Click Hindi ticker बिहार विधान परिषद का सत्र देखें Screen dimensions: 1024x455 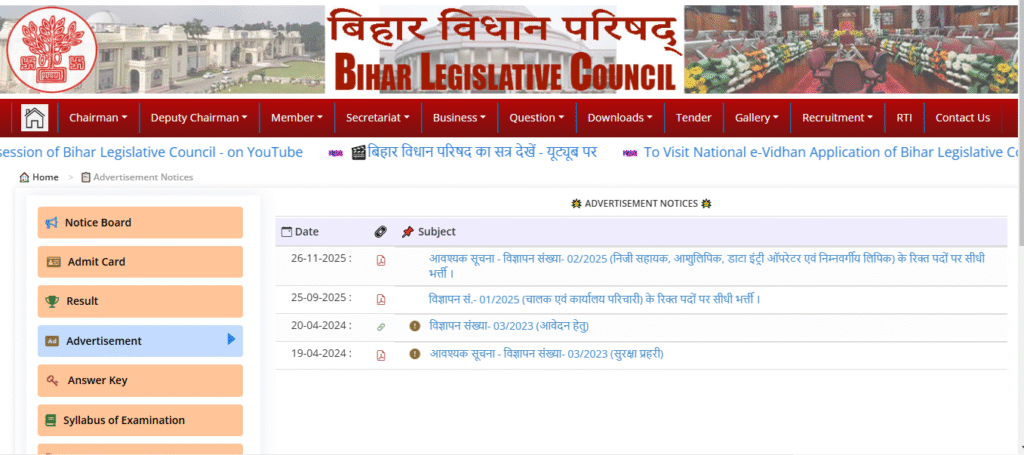(x=483, y=153)
